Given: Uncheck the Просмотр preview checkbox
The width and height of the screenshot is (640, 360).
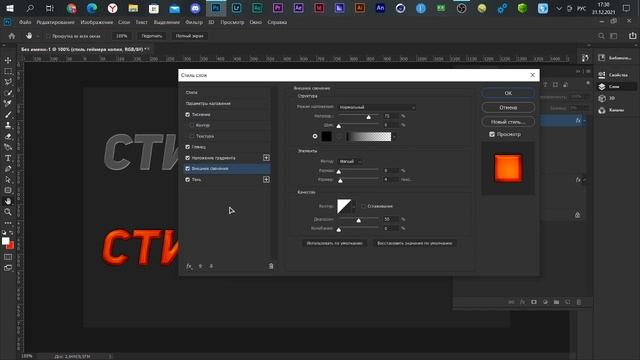Looking at the screenshot, I should click(492, 134).
